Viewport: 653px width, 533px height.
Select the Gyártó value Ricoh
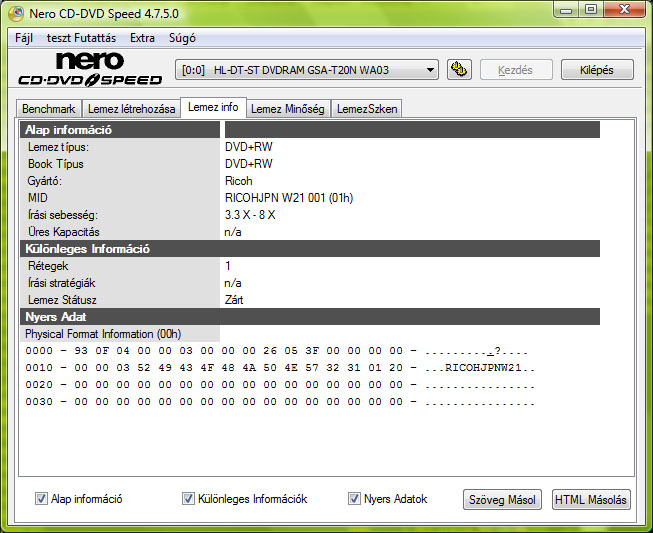[239, 181]
